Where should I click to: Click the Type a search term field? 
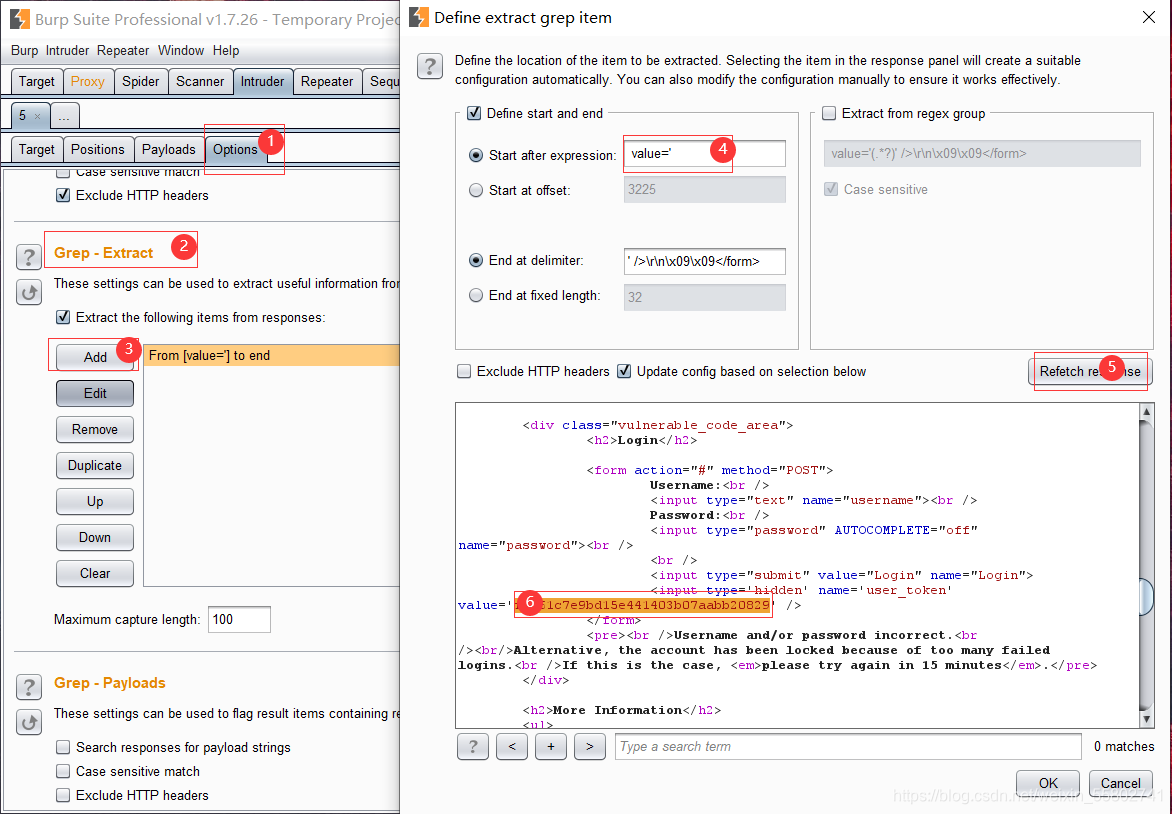848,746
